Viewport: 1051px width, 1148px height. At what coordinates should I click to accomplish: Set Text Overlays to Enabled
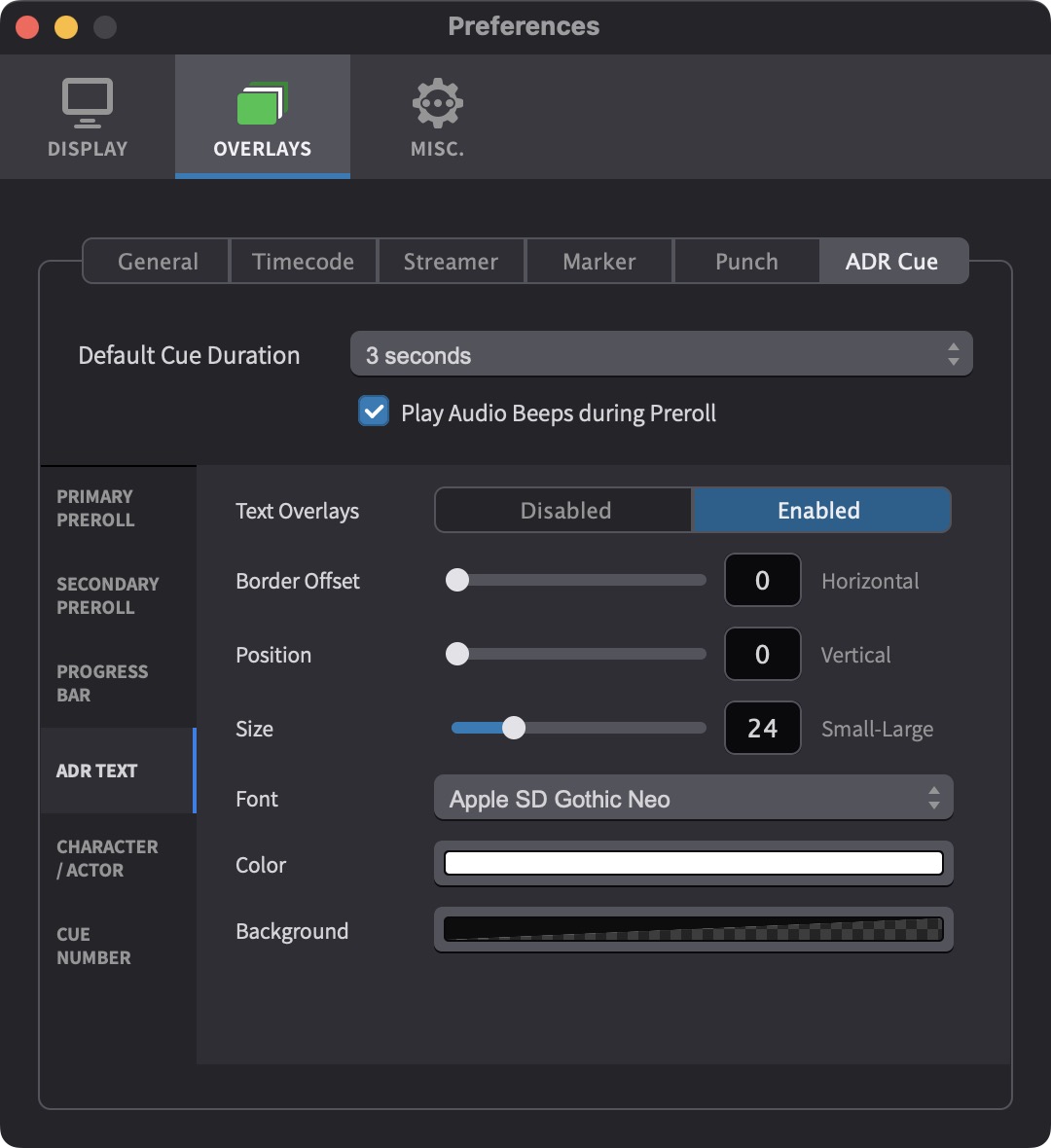click(x=821, y=511)
